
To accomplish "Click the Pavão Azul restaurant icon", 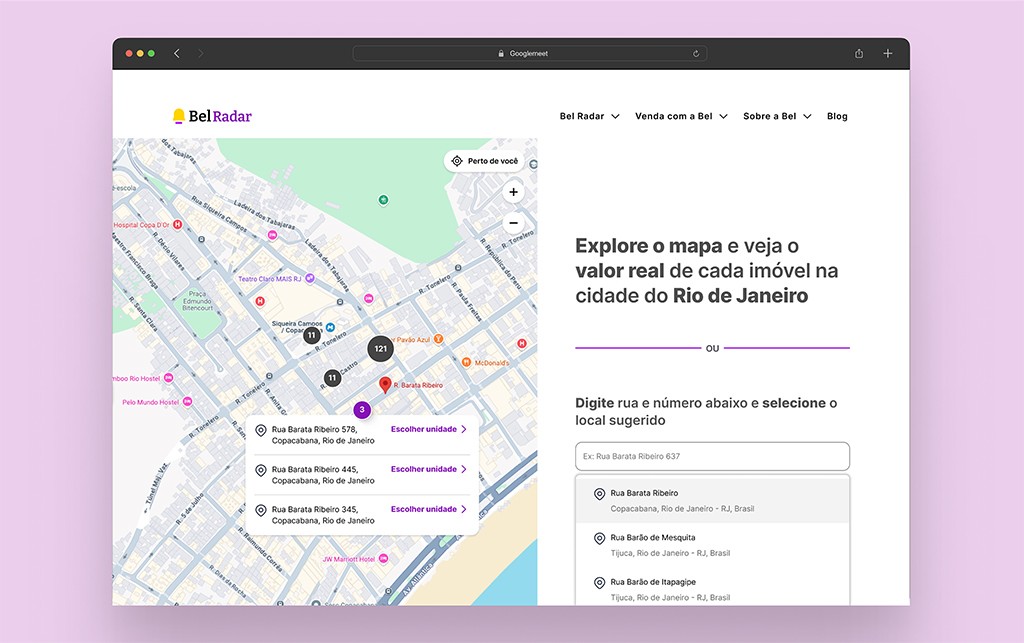I will pyautogui.click(x=438, y=339).
